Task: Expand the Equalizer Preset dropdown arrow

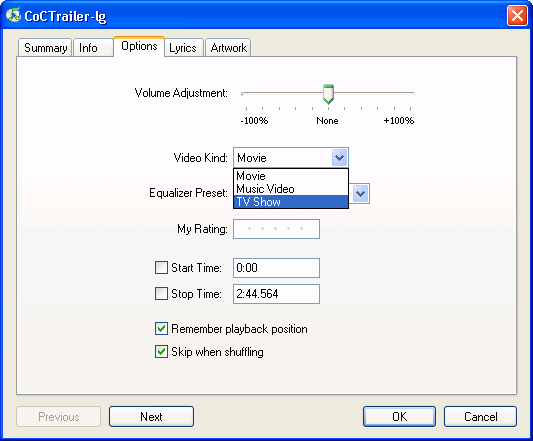Action: [x=360, y=193]
